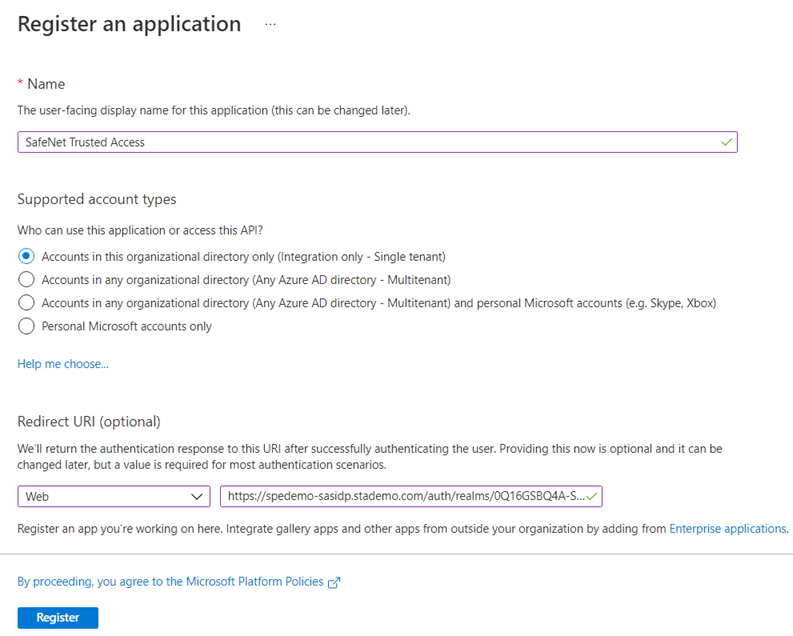793x636 pixels.
Task: Click the Register an application title
Action: point(129,24)
